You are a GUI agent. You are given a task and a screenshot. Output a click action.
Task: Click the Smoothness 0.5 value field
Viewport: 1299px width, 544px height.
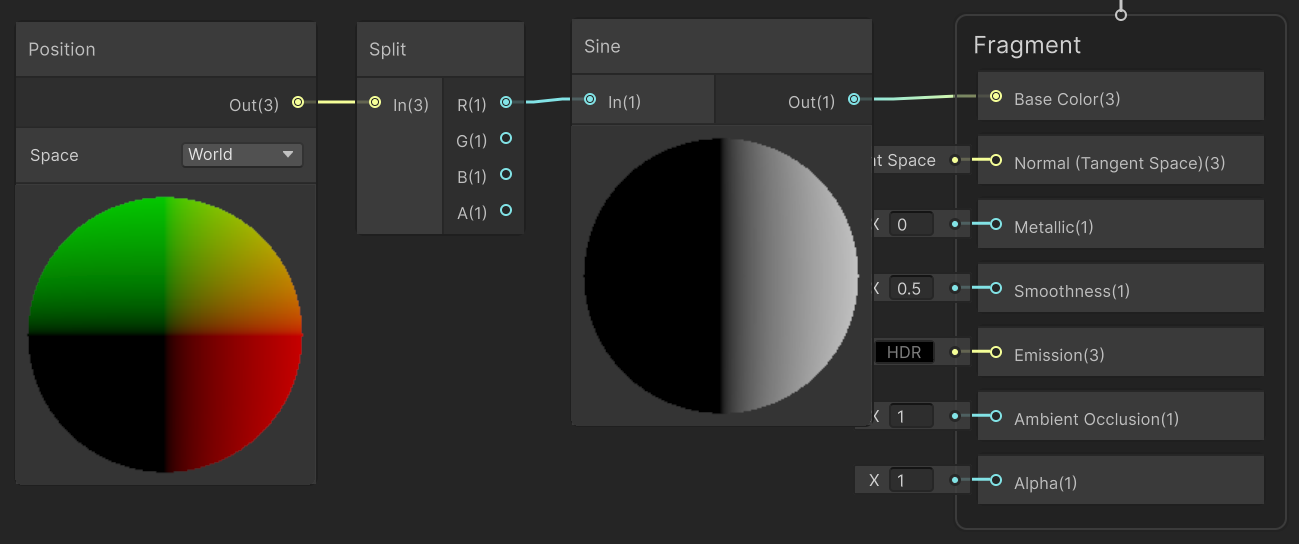(x=911, y=288)
